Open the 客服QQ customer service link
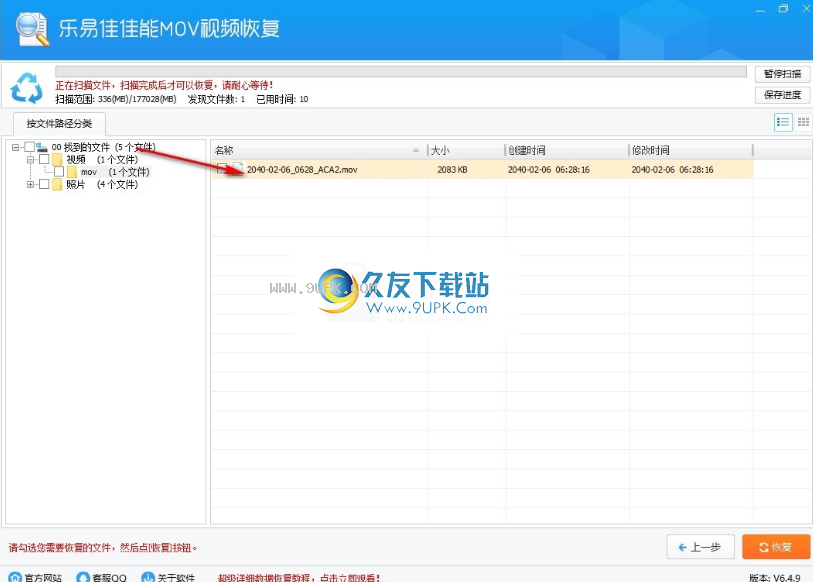 [109, 577]
